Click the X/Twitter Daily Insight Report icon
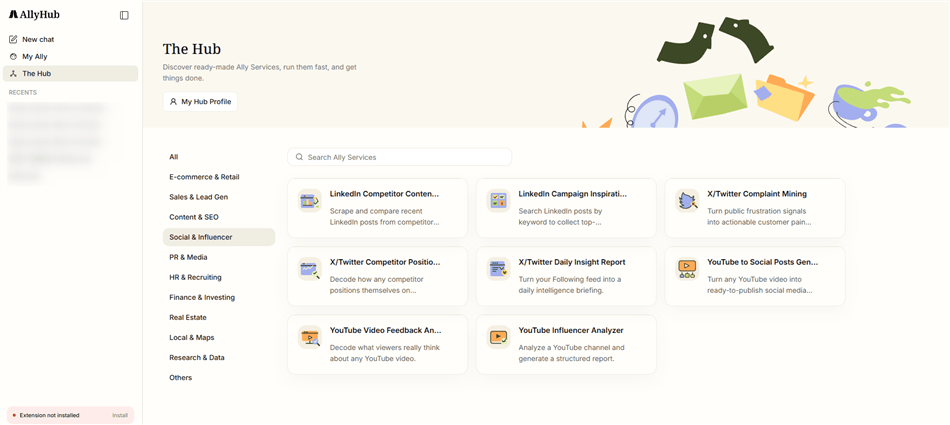 point(499,269)
